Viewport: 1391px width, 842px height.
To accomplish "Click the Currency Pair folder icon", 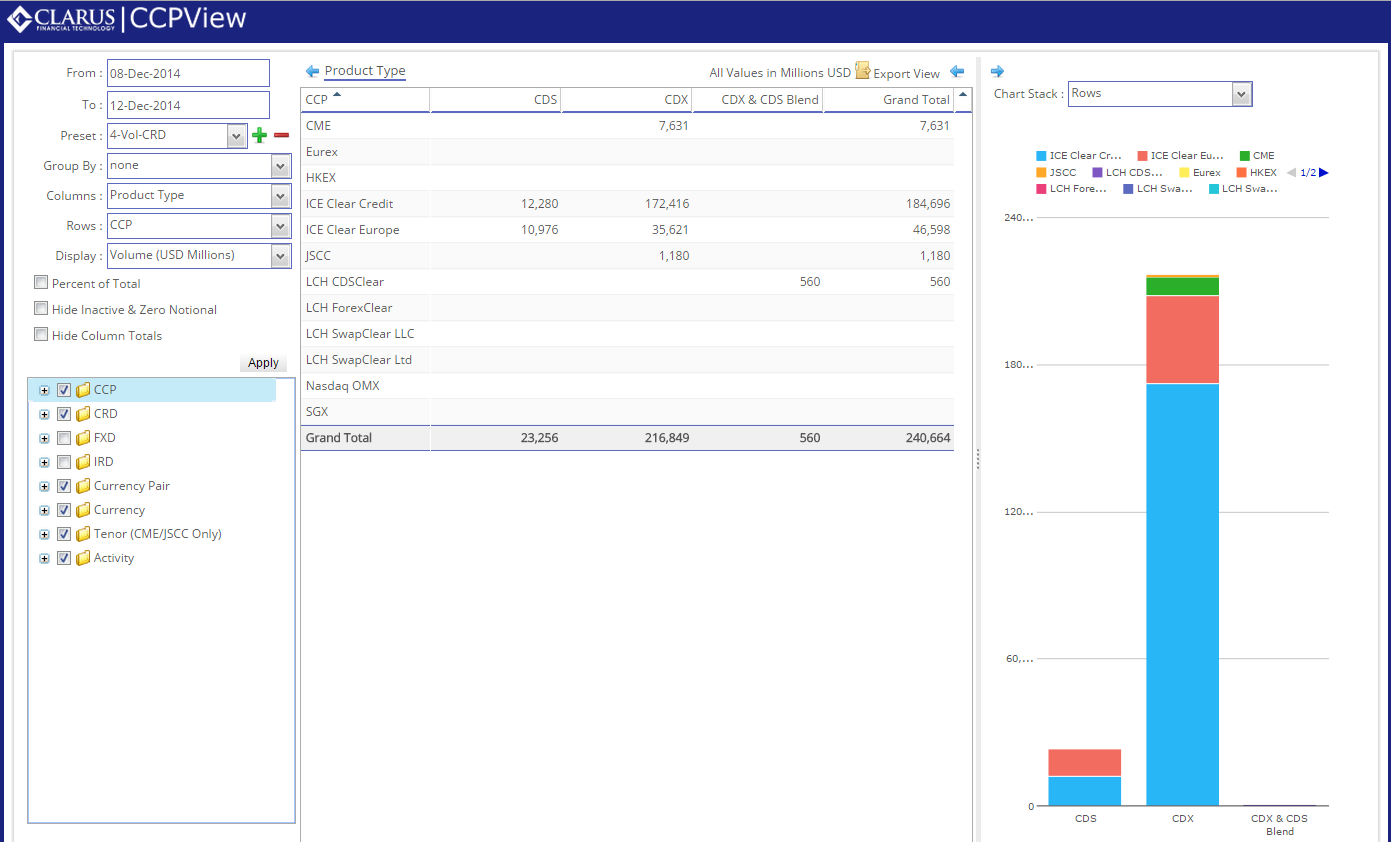I will [x=83, y=486].
